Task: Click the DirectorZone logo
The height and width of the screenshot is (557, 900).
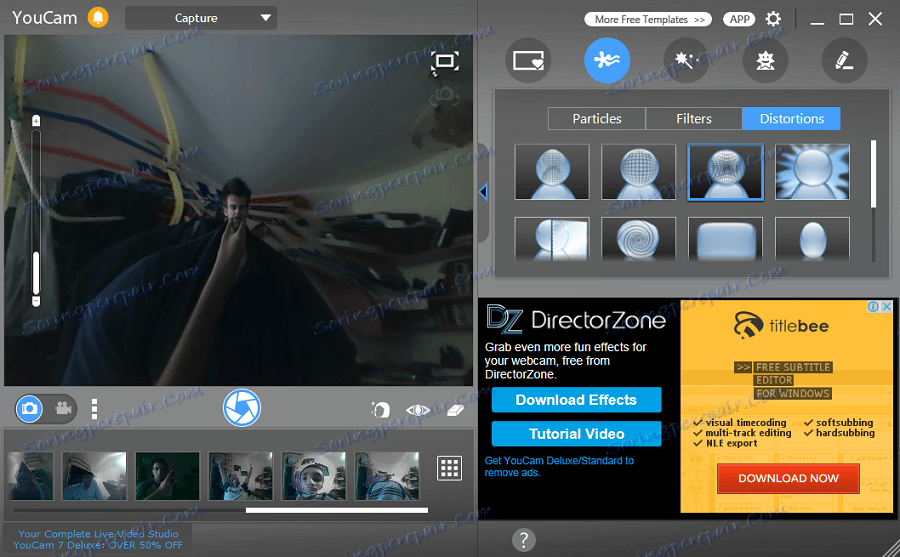Action: click(x=576, y=319)
